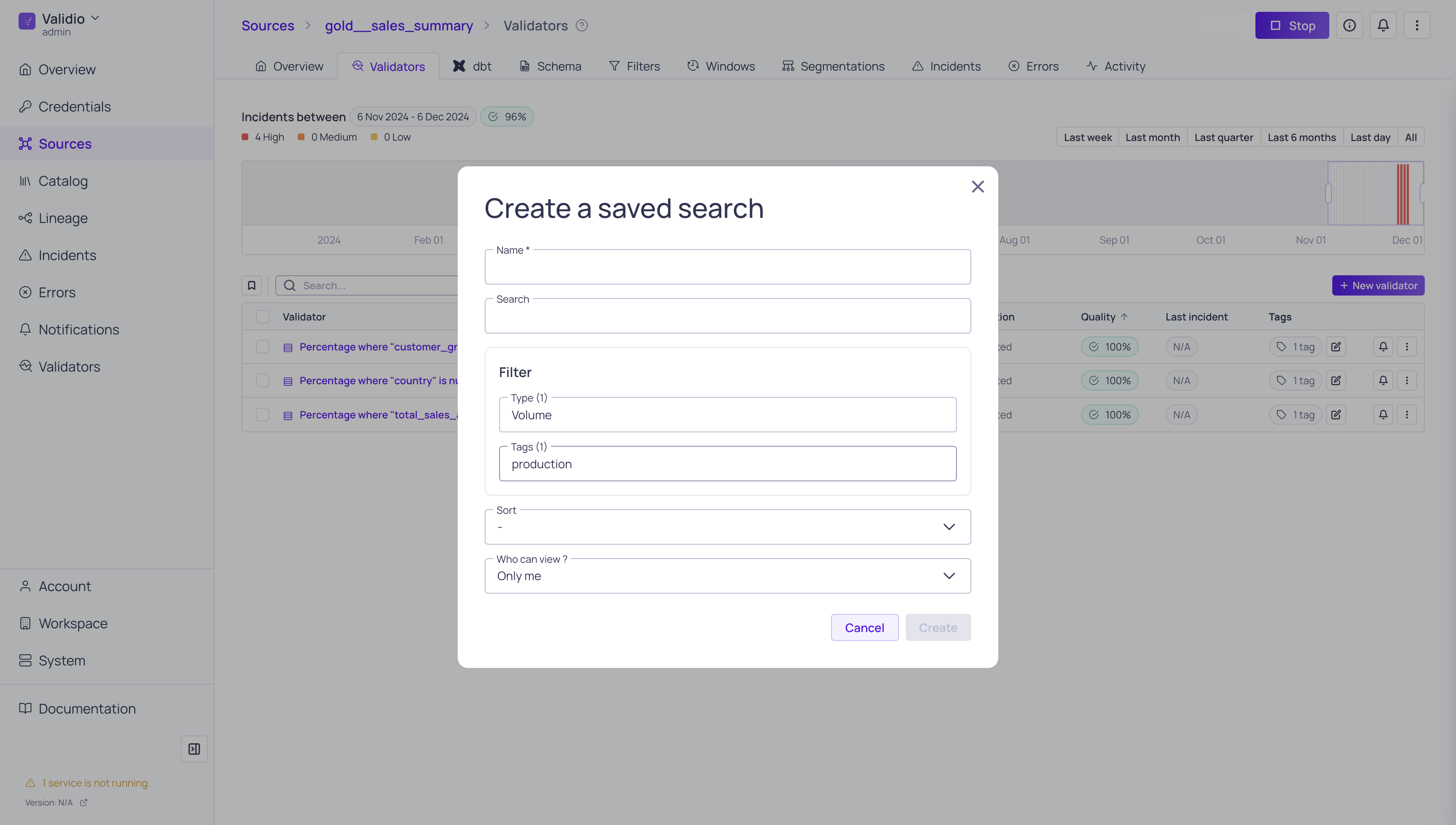Screen dimensions: 1456x825
Task: Close the Create a saved search dialog
Action: point(977,187)
